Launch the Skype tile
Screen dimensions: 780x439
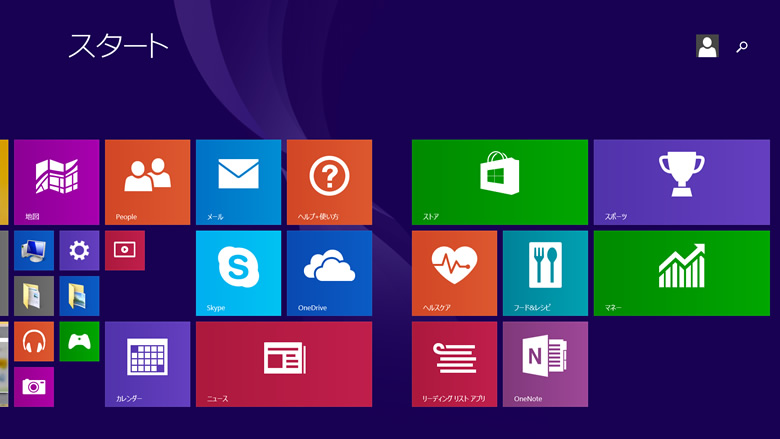pyautogui.click(x=238, y=272)
